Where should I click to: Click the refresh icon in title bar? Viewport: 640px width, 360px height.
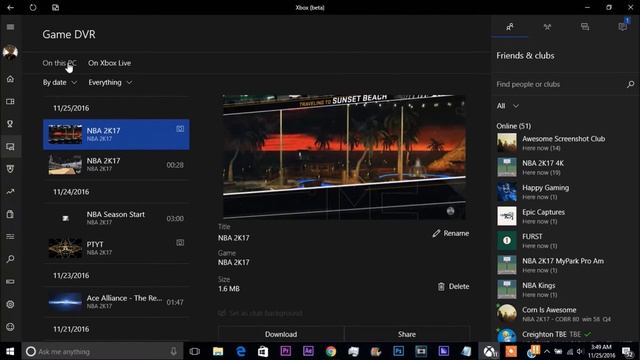click(x=33, y=7)
